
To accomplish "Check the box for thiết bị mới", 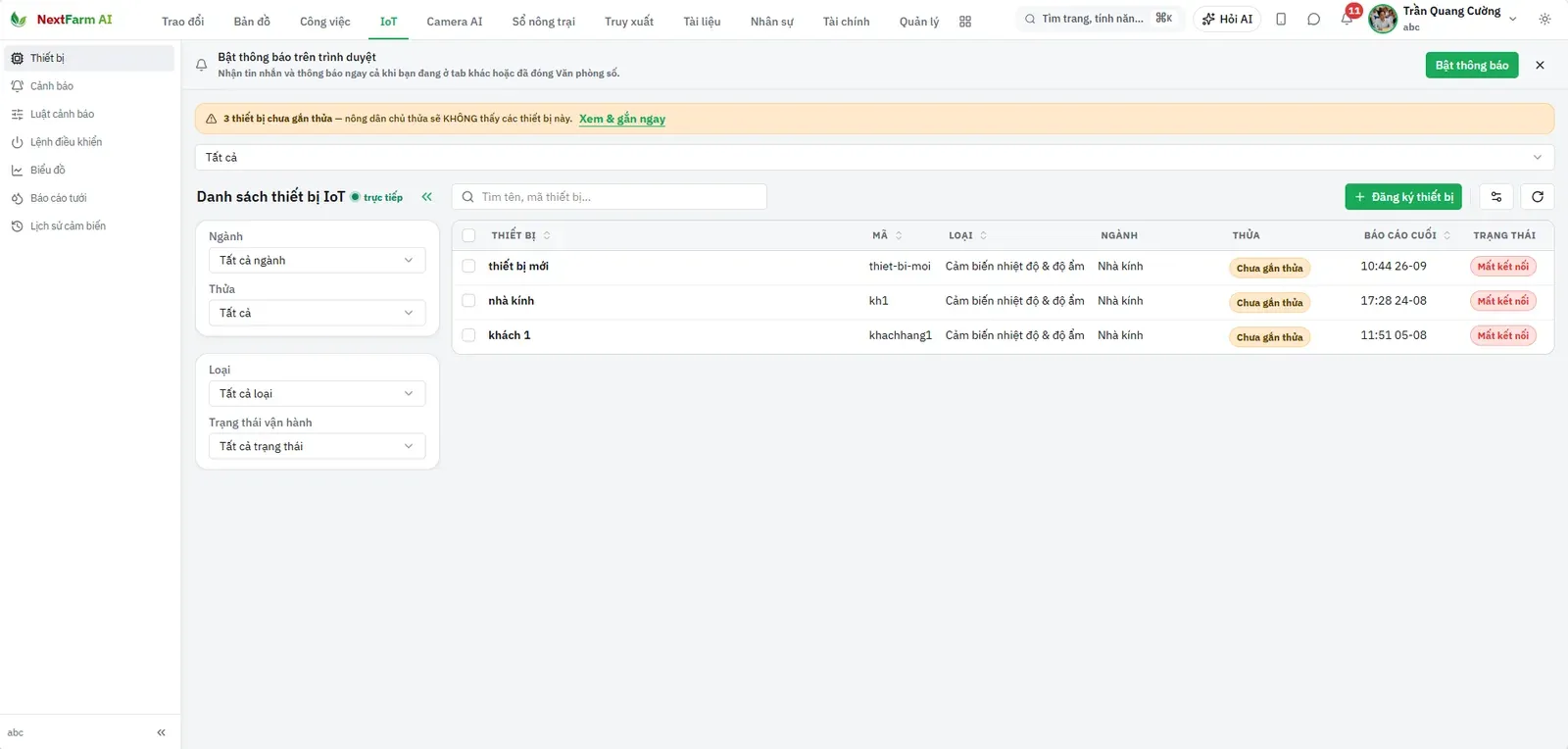I will (468, 267).
